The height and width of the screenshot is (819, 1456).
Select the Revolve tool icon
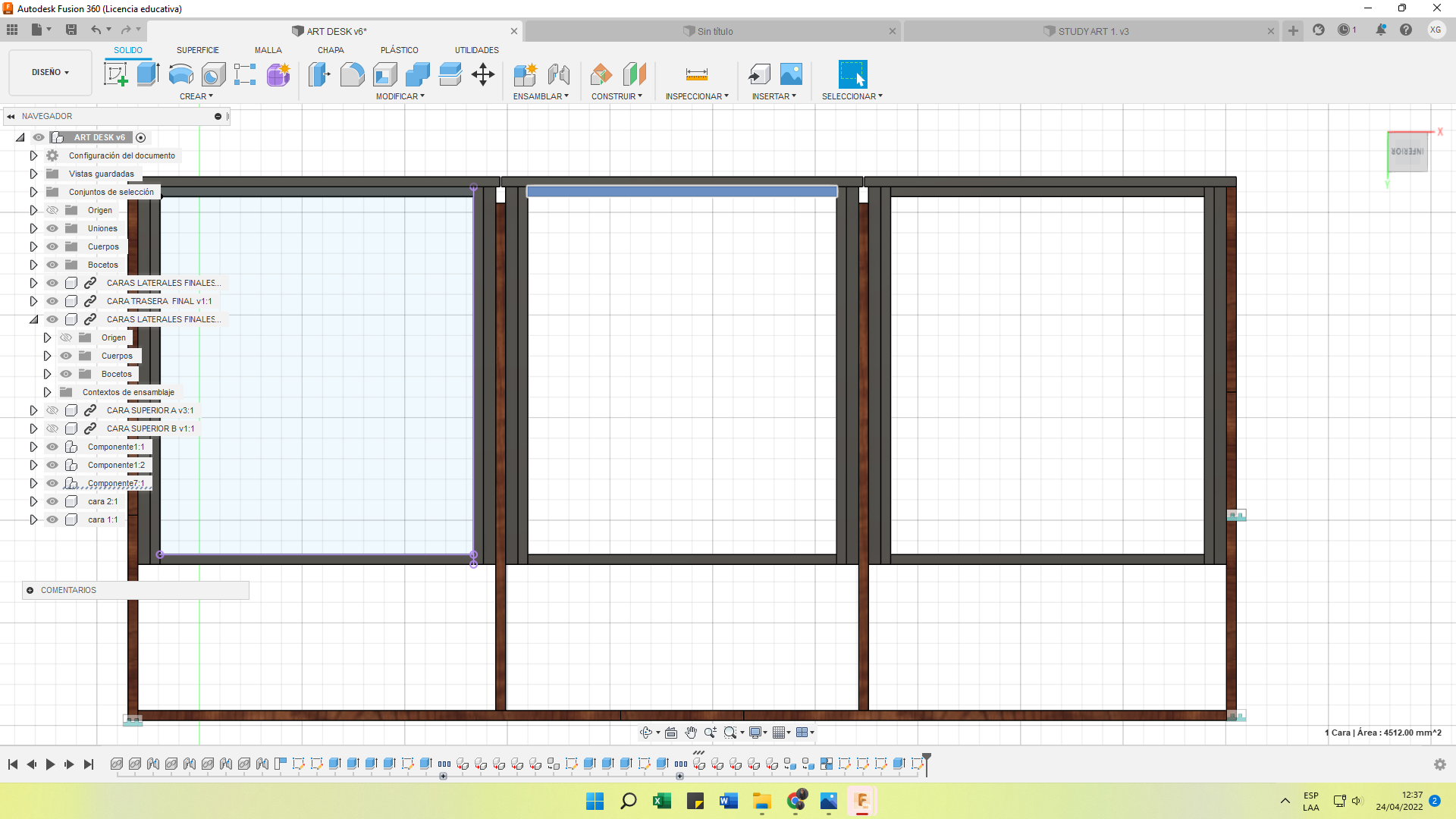180,74
